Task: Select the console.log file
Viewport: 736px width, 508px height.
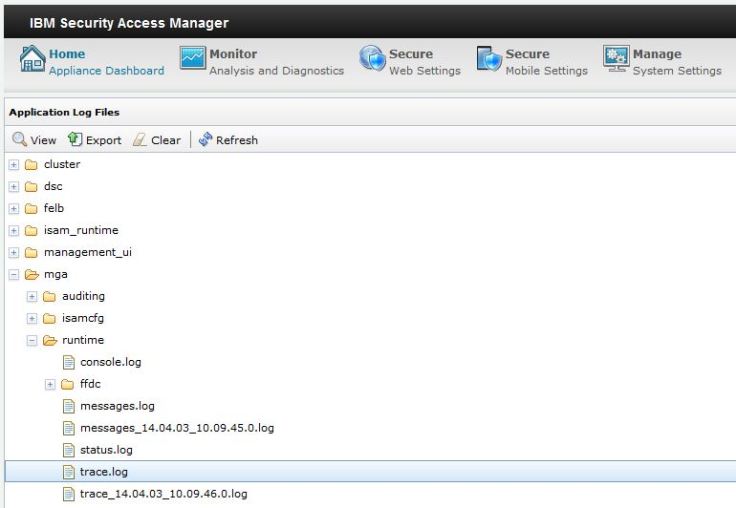Action: (110, 362)
